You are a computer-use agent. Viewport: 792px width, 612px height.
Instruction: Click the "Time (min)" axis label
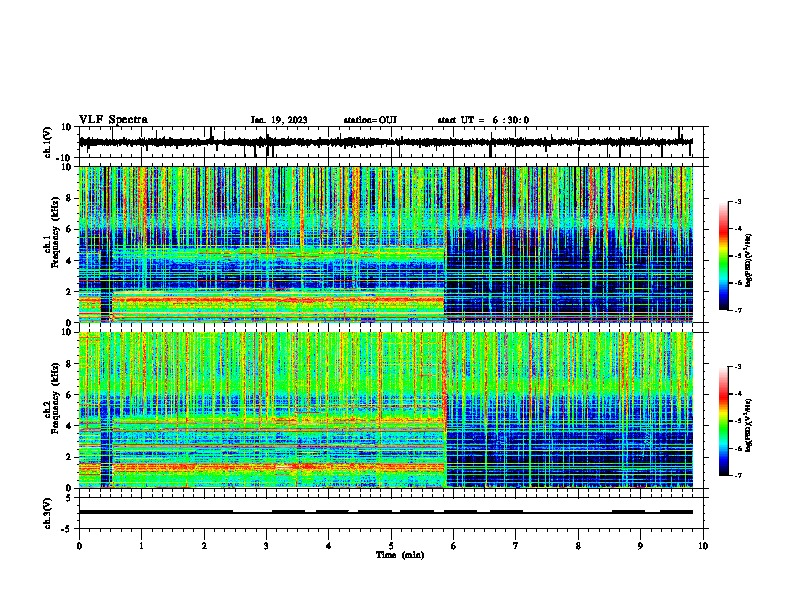[x=400, y=555]
